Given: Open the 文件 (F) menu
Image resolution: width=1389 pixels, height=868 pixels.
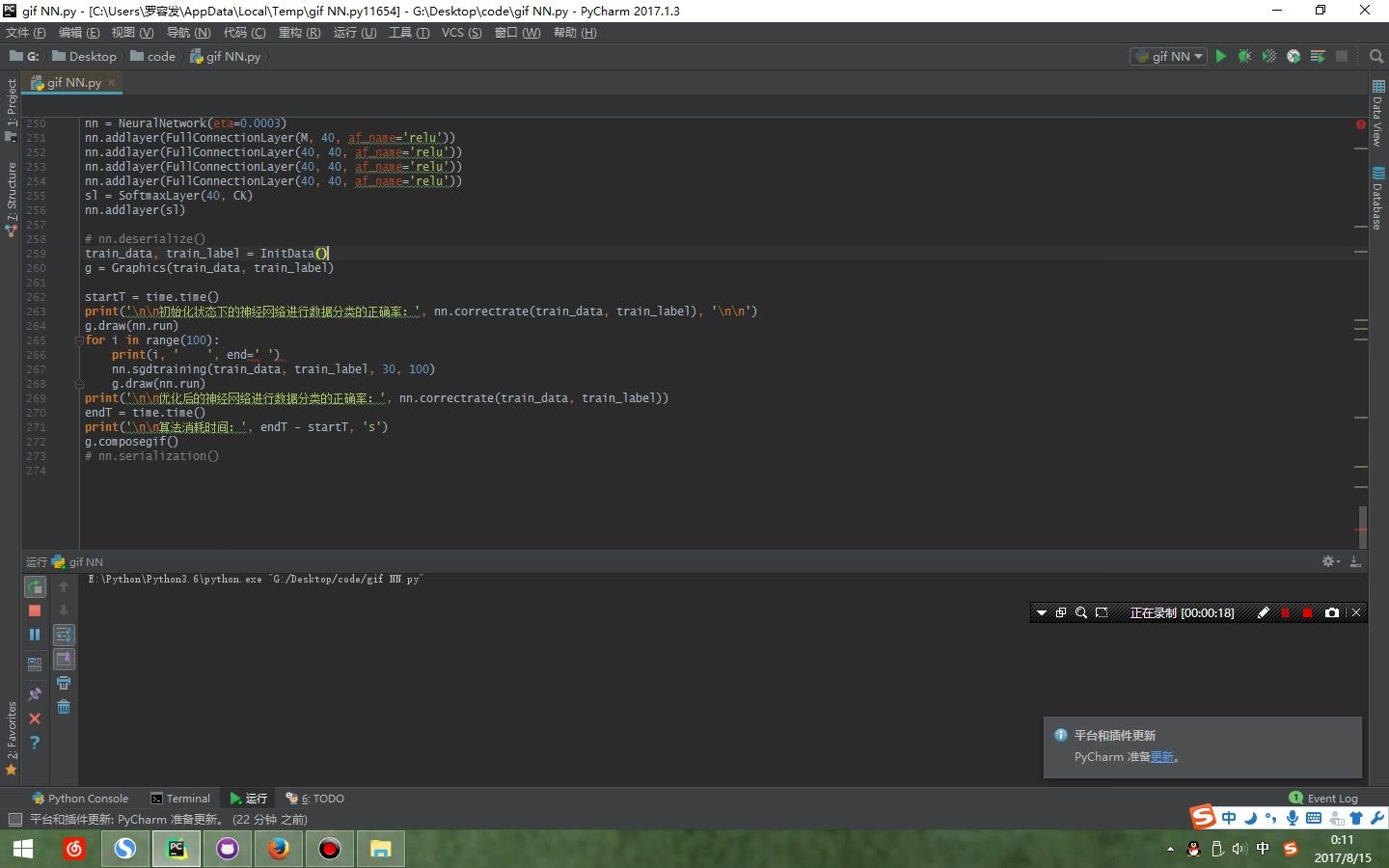Looking at the screenshot, I should pos(26,33).
